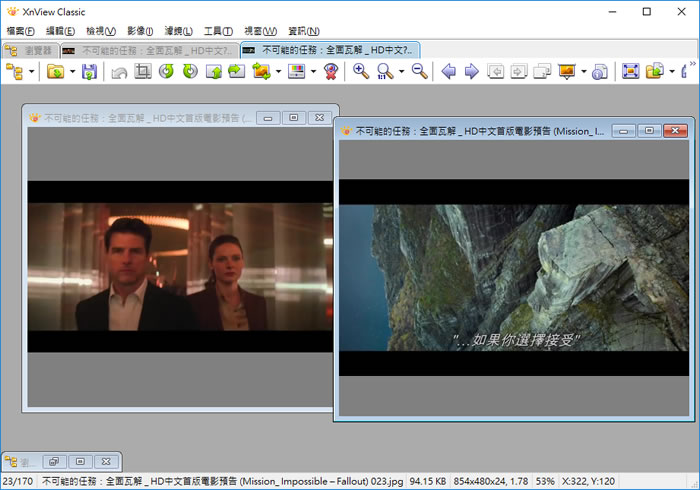Click the vertical flip icon
The image size is (700, 490).
click(x=214, y=71)
